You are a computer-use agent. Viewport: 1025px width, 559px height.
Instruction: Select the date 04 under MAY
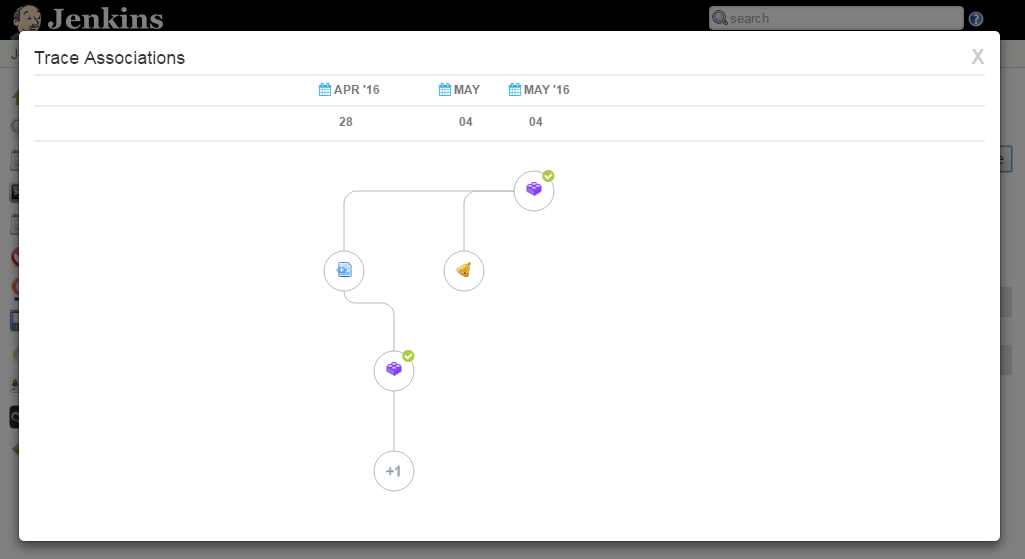[465, 122]
